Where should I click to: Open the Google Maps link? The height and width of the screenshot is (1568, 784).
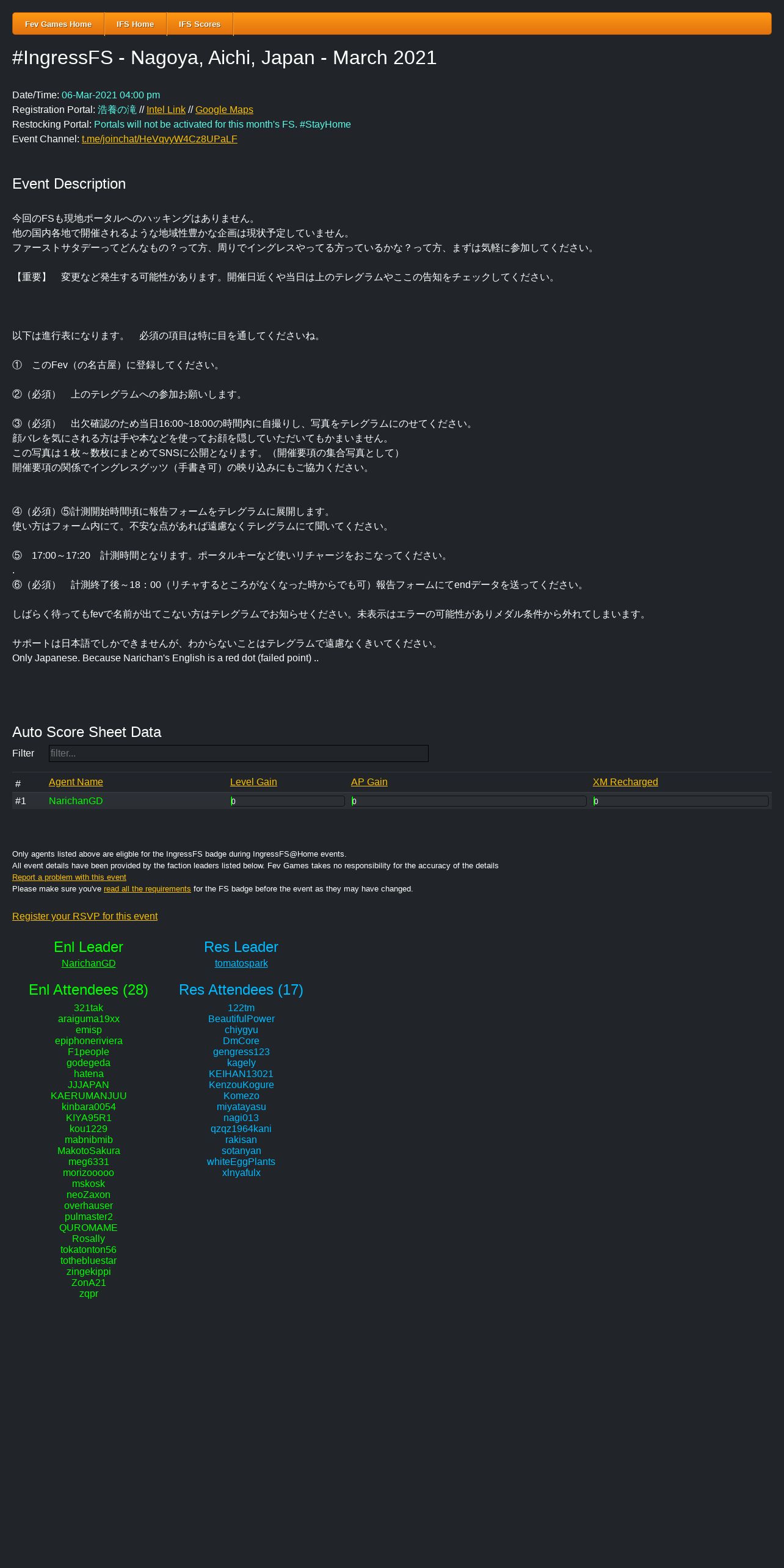pos(224,110)
